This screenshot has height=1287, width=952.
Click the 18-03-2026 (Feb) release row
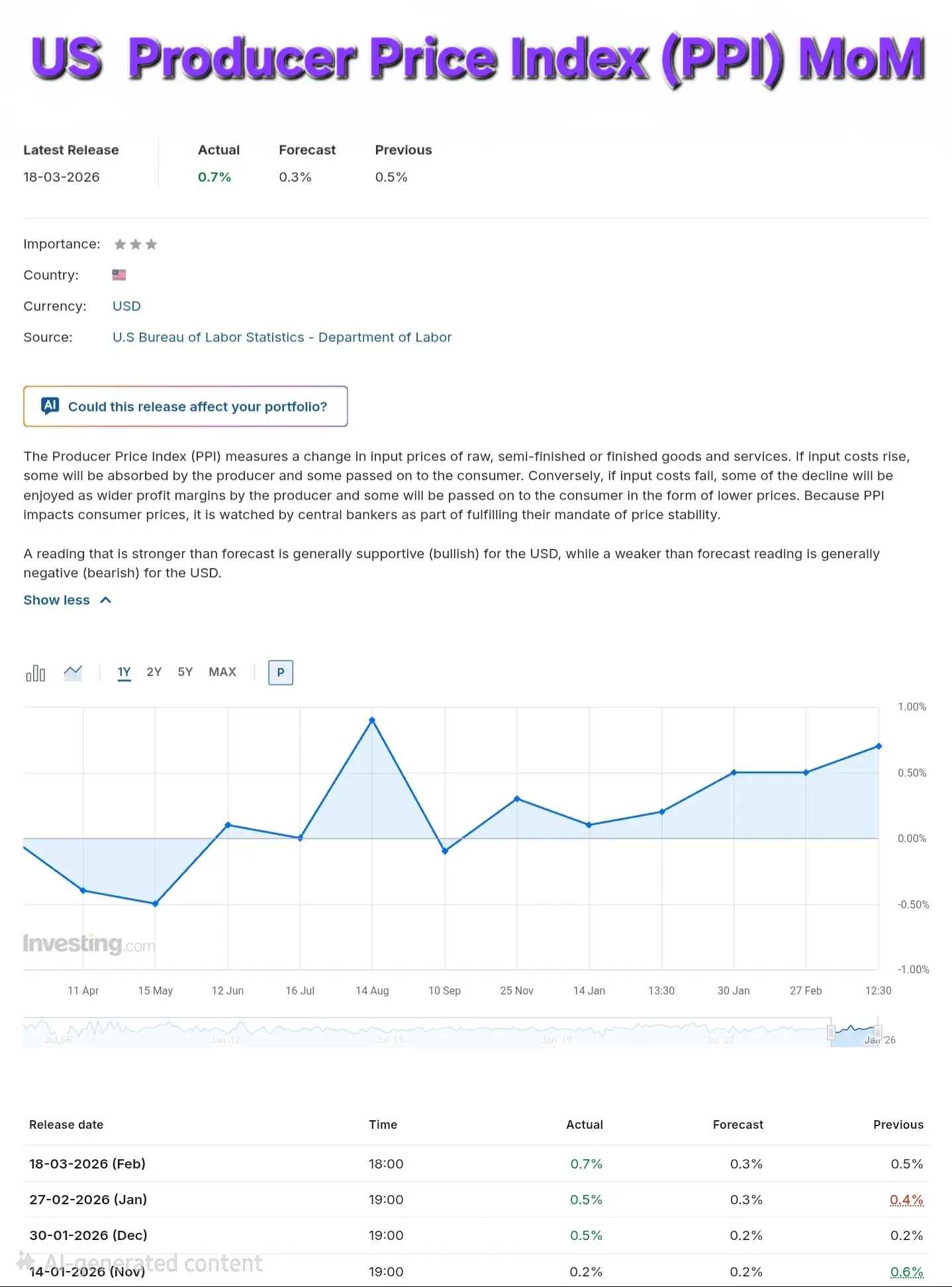tap(87, 1164)
